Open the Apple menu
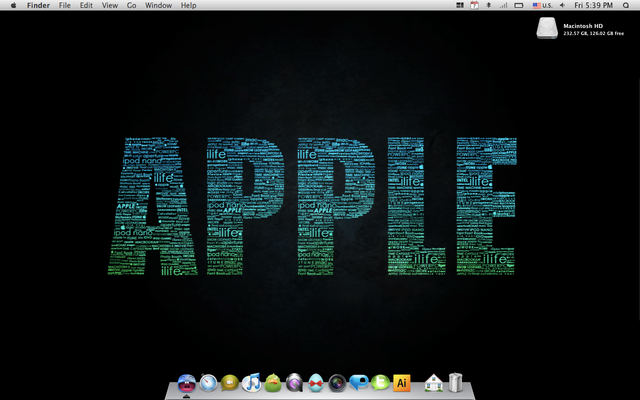The height and width of the screenshot is (400, 640). 12,6
